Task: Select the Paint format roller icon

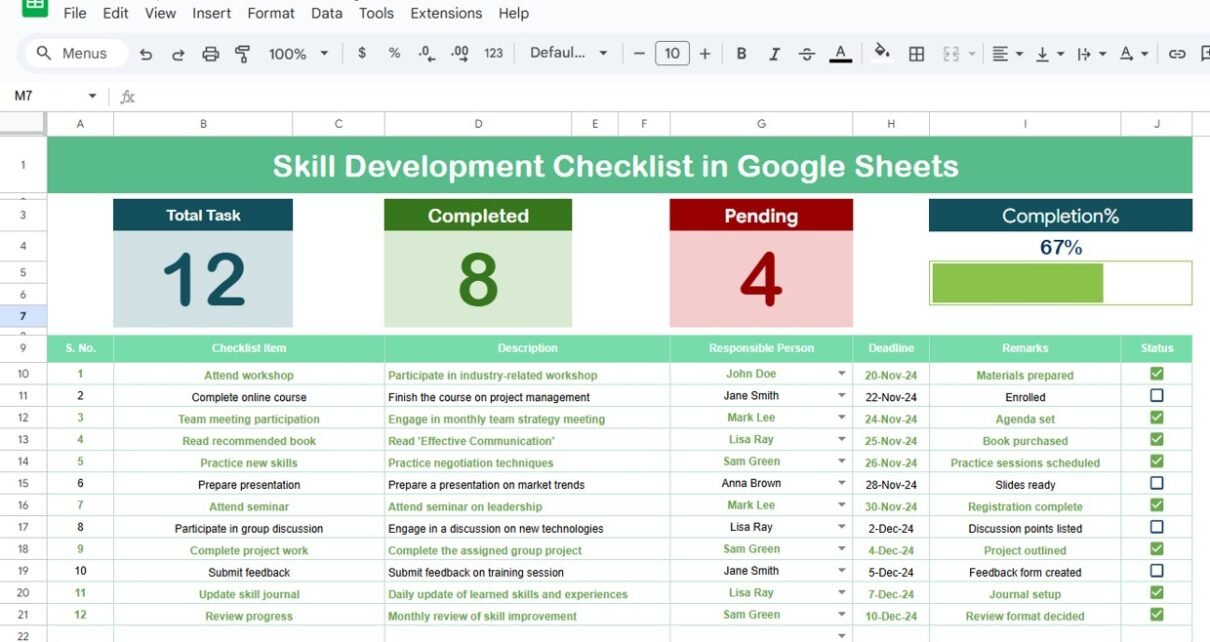Action: click(242, 54)
